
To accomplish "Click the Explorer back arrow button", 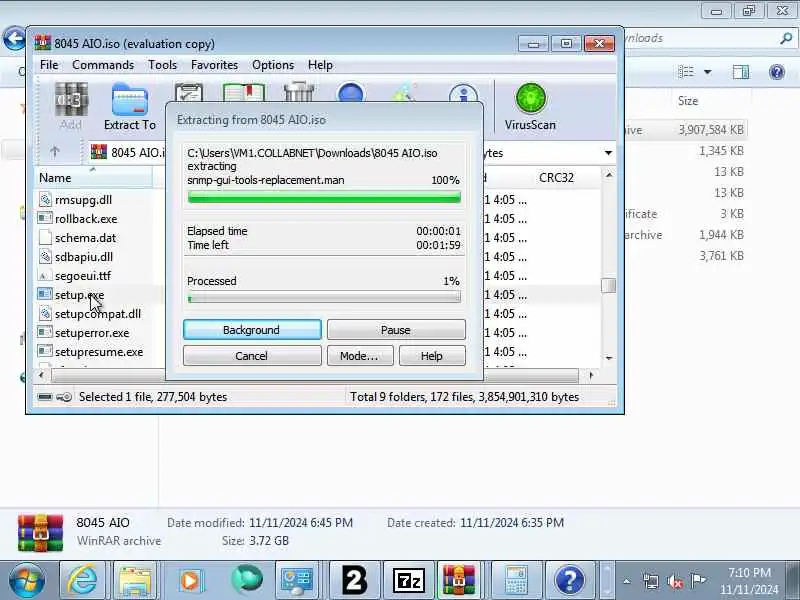I will (x=14, y=38).
